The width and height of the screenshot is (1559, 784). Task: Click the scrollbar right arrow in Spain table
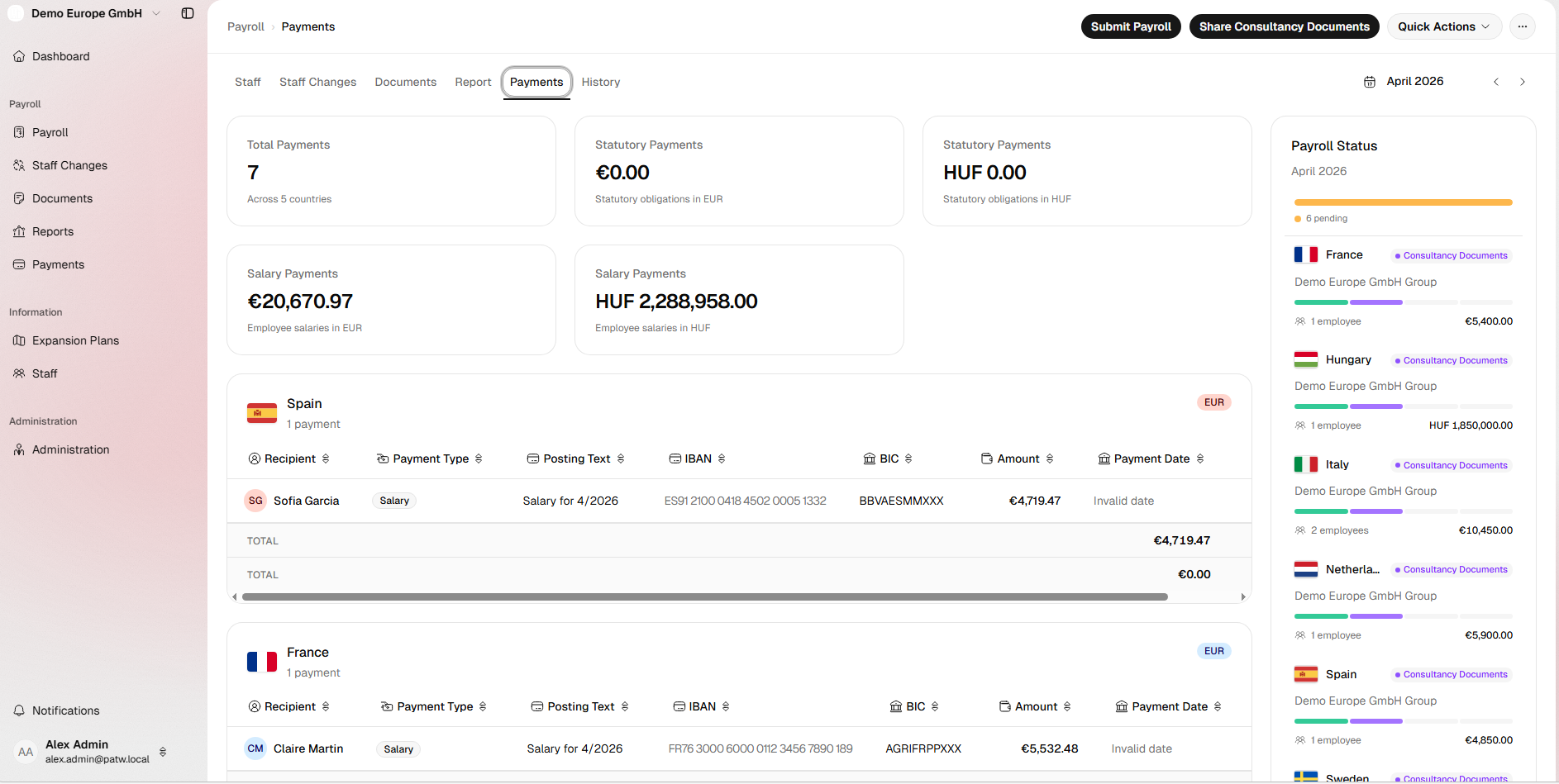(x=1243, y=596)
